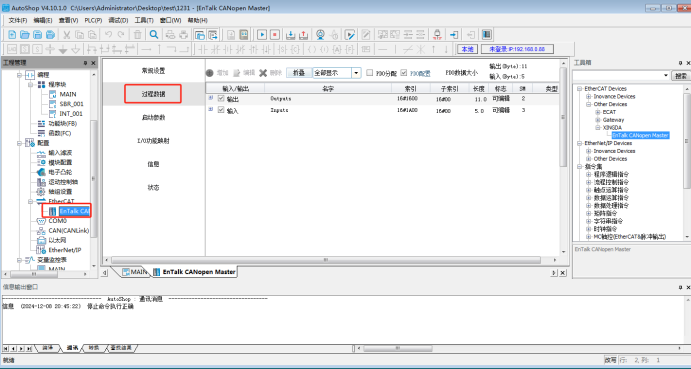Expand the 输出 Outputs PDO row
Viewport: 691px width, 369px height.
[x=211, y=98]
